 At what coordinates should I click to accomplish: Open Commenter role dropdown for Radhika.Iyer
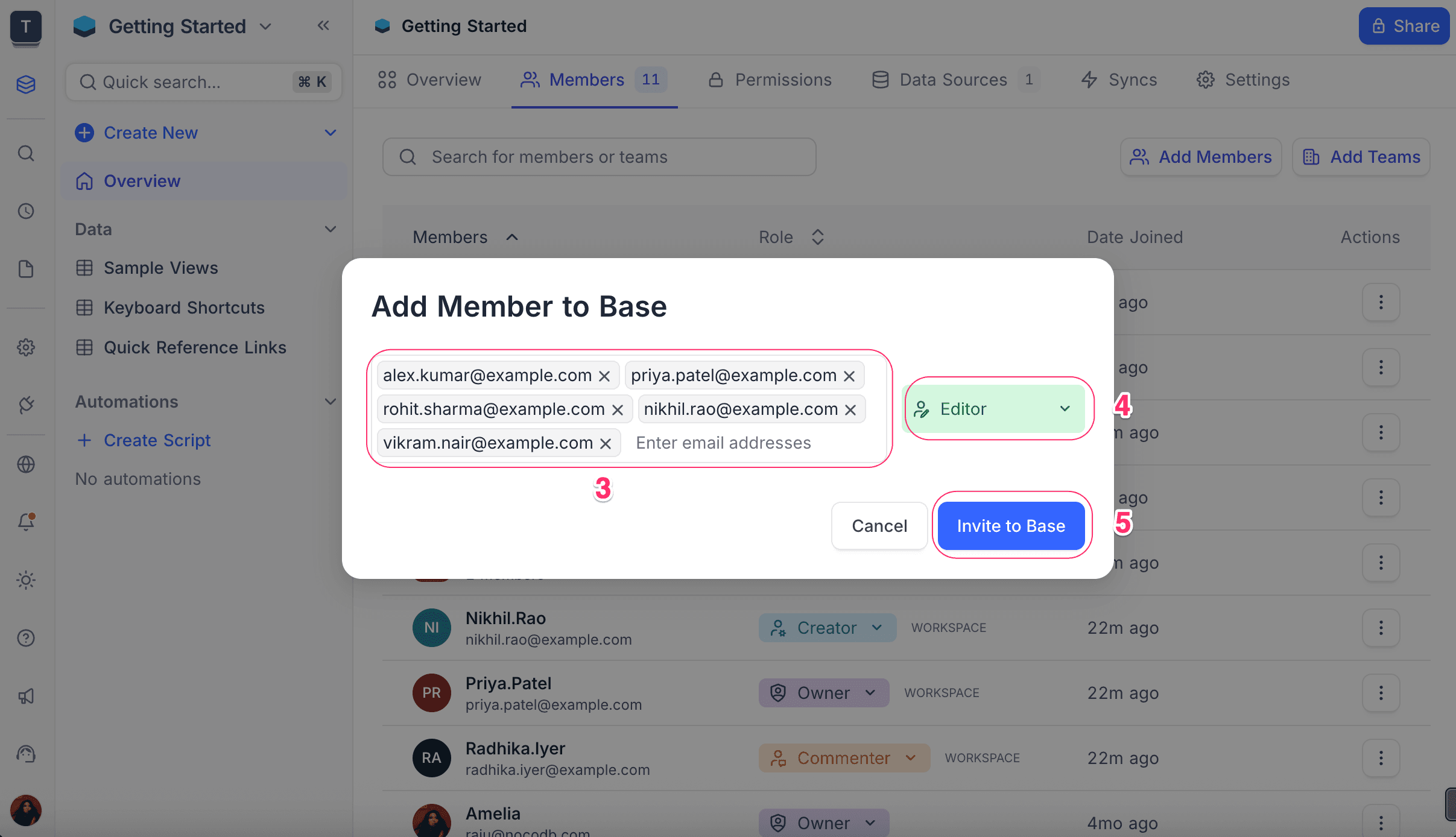(844, 758)
